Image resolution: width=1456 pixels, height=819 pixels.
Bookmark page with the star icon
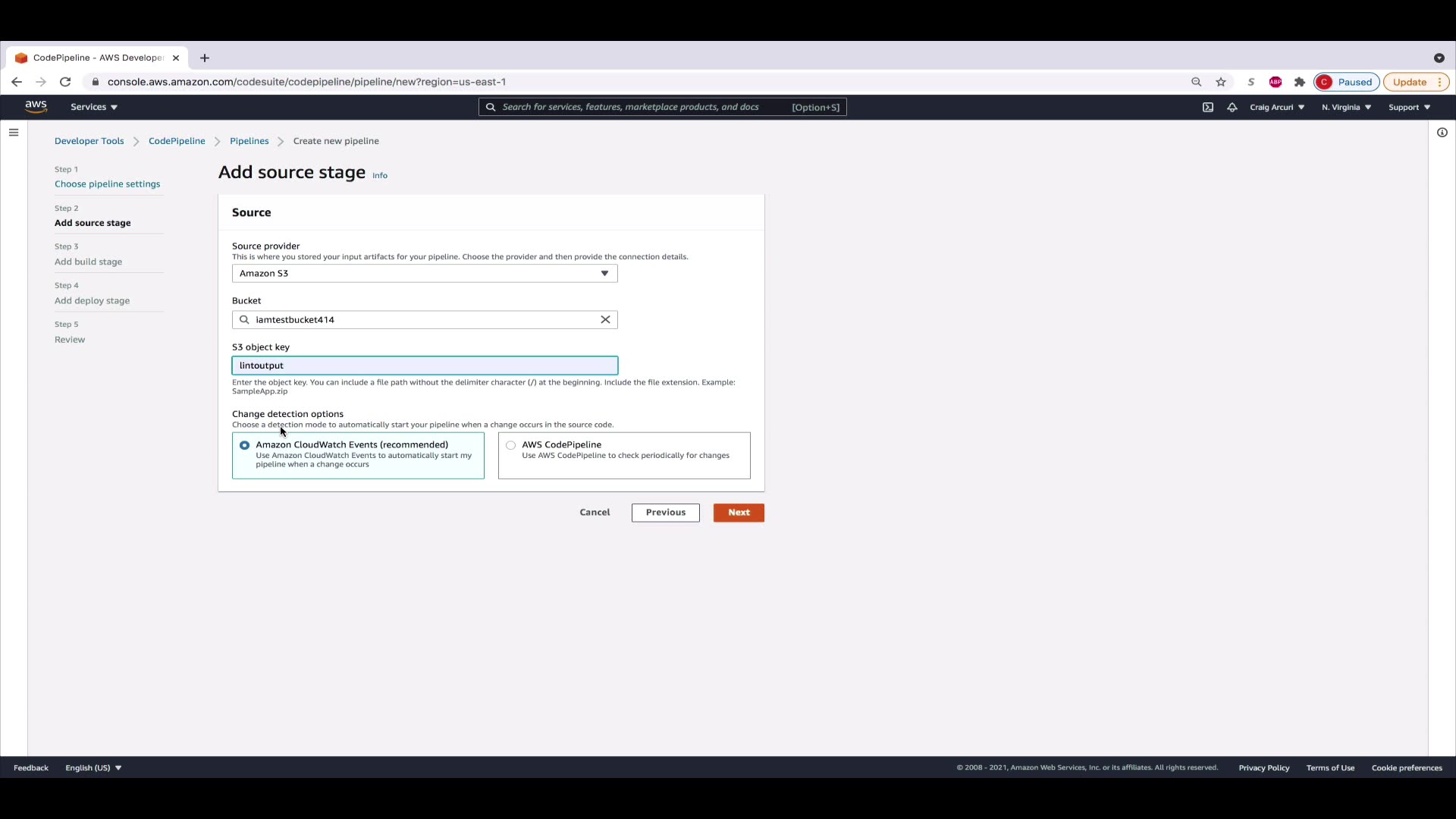[x=1221, y=82]
